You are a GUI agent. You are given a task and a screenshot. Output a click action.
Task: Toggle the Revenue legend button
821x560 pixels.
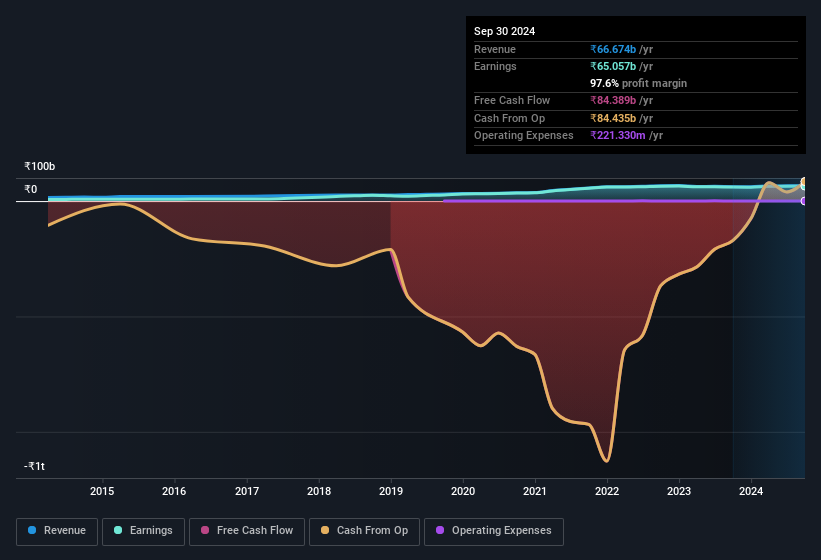(57, 531)
